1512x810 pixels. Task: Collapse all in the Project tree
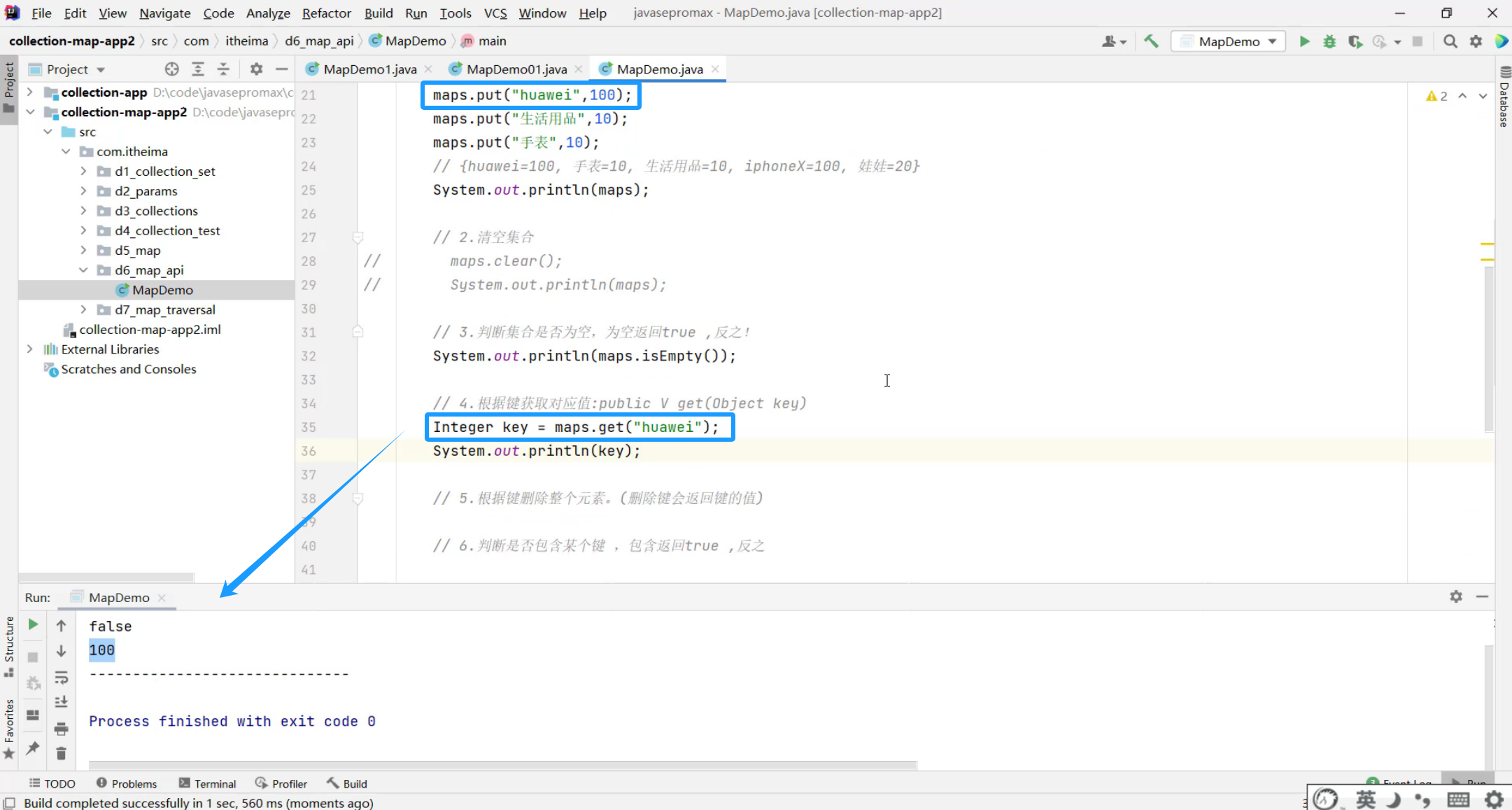click(x=223, y=69)
